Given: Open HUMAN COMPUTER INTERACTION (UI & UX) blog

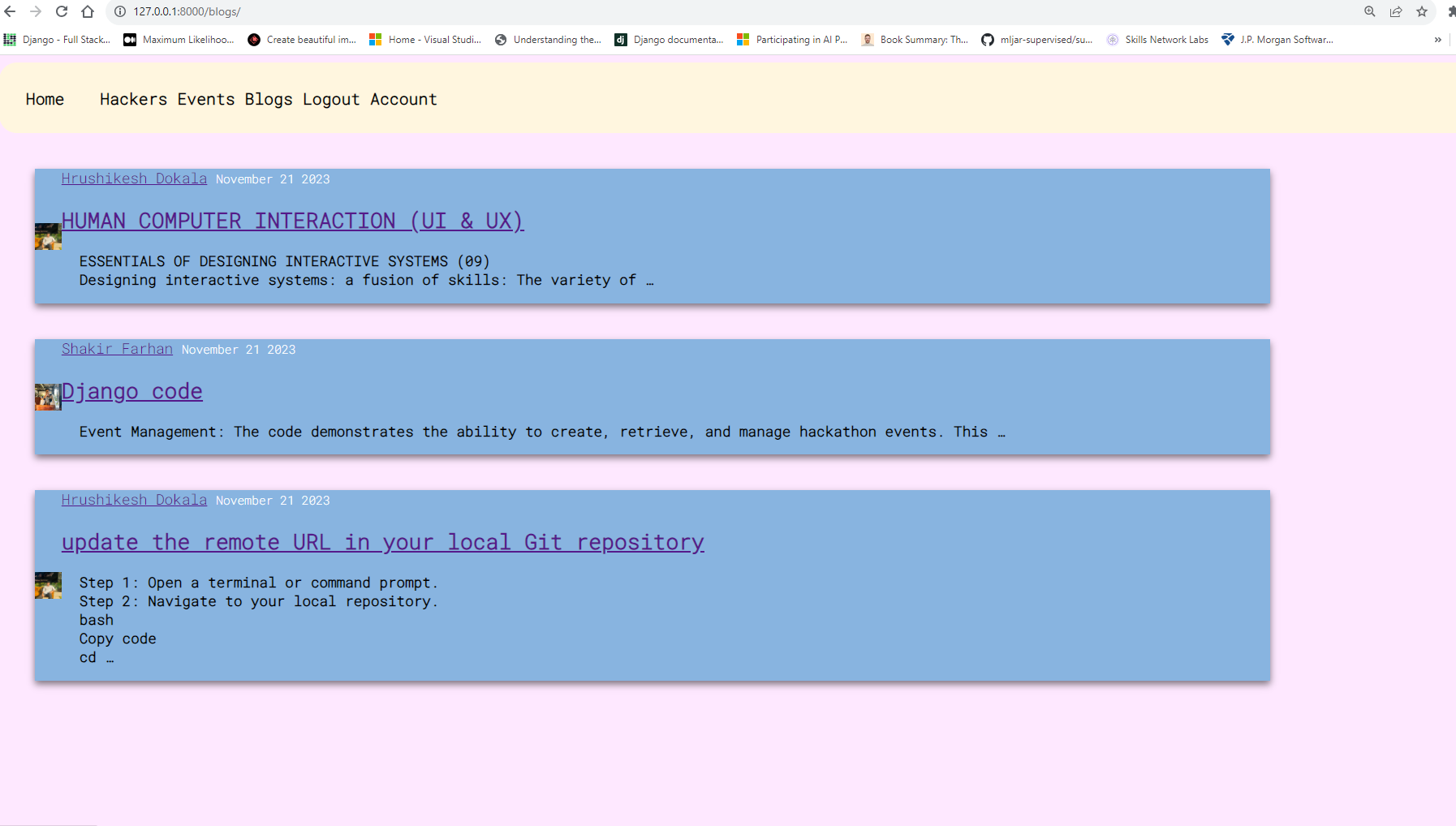Looking at the screenshot, I should 293,221.
